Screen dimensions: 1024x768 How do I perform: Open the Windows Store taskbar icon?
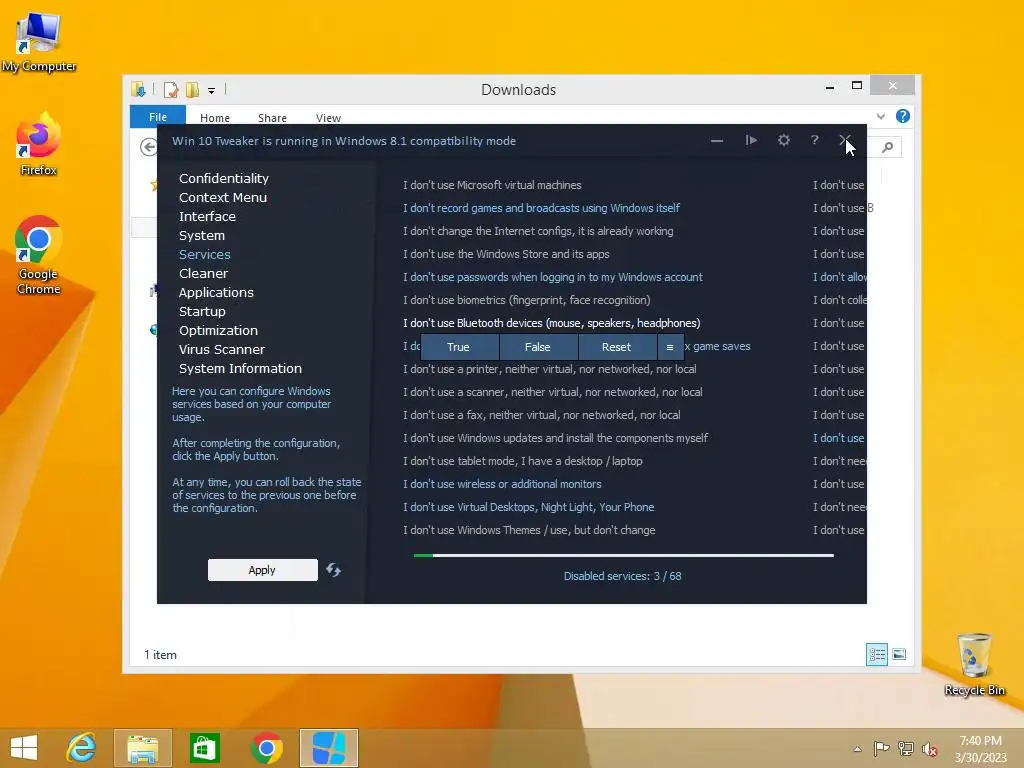pos(204,748)
